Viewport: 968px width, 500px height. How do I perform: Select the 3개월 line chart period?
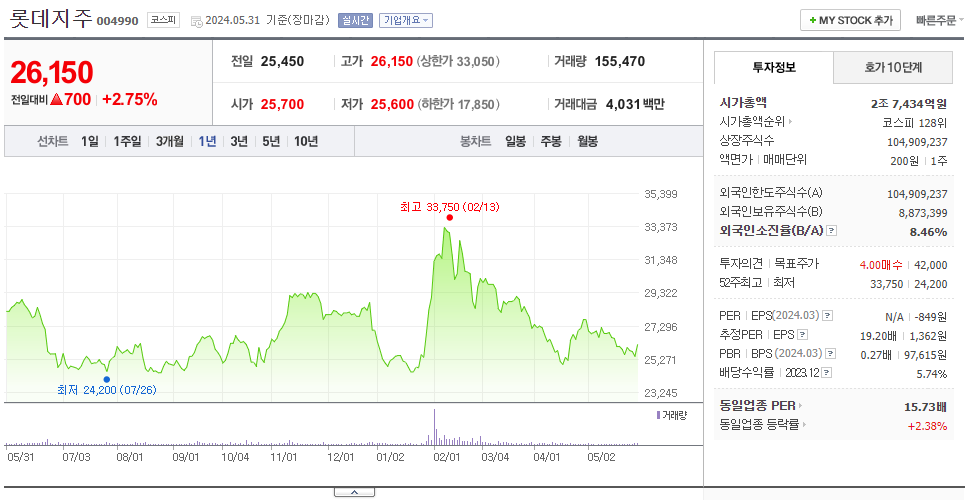170,141
